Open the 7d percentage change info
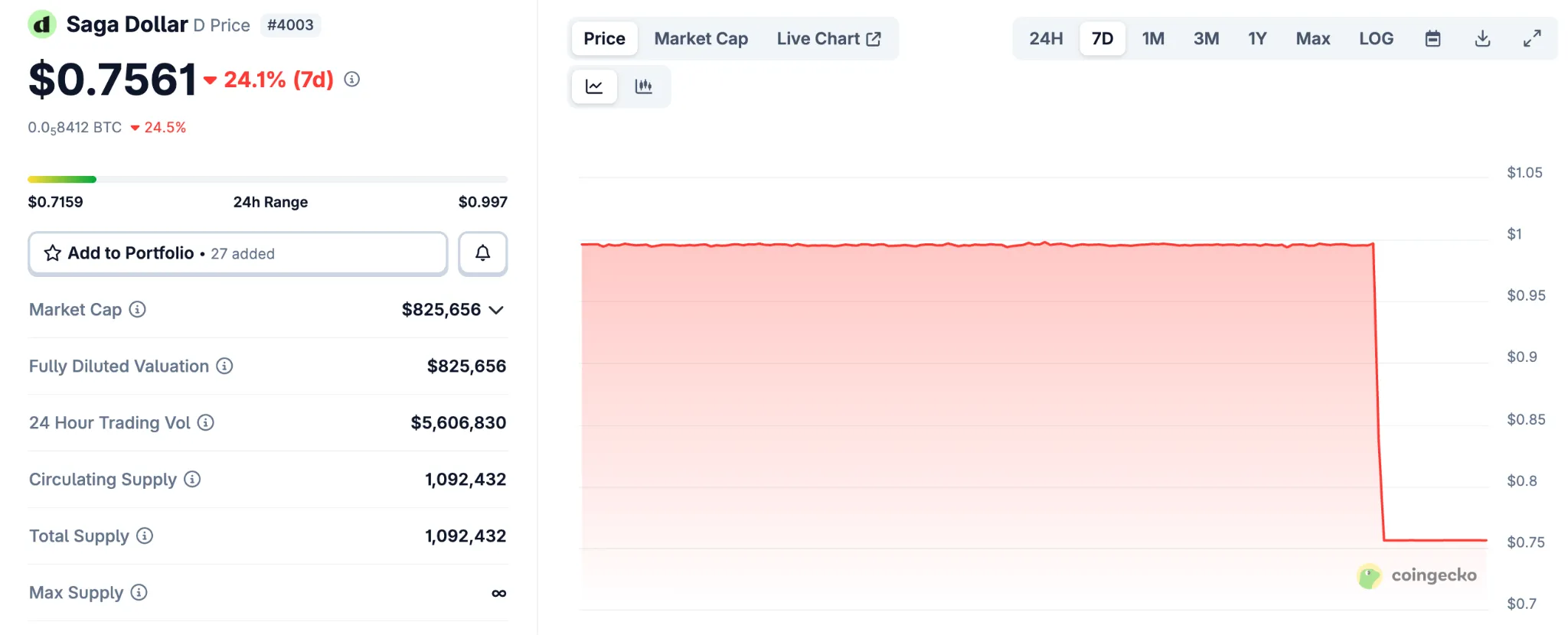The image size is (1568, 635). pos(351,80)
